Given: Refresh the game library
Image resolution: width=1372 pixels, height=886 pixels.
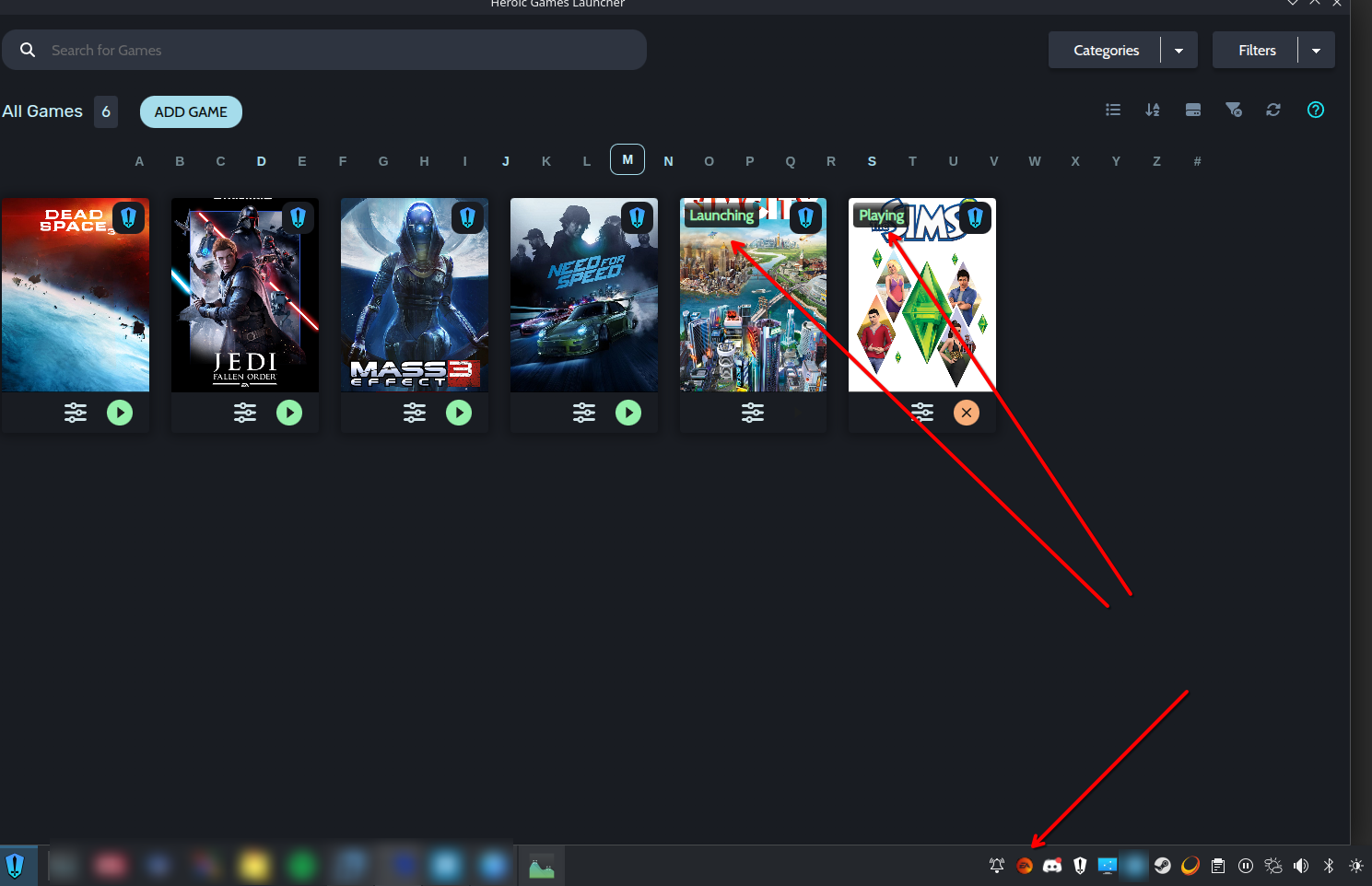Looking at the screenshot, I should point(1273,110).
